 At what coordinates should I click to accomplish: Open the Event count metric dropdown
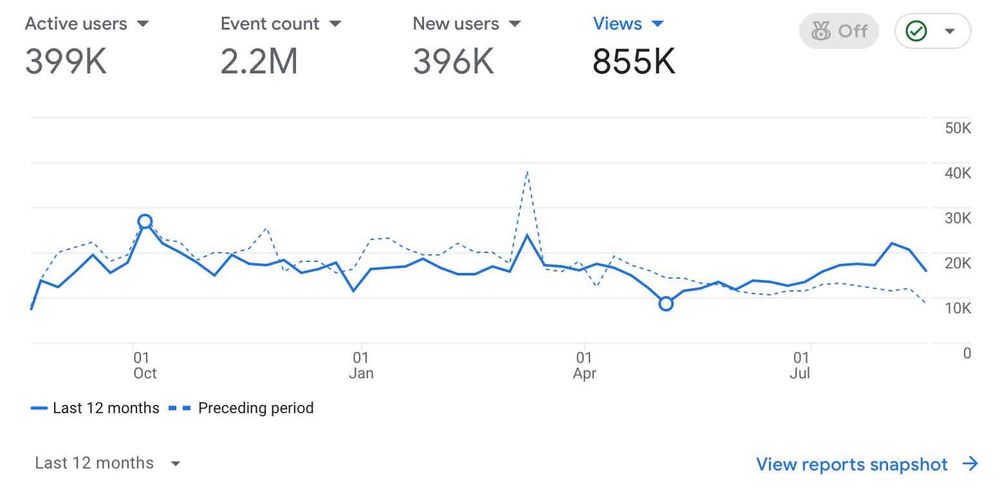pos(335,23)
